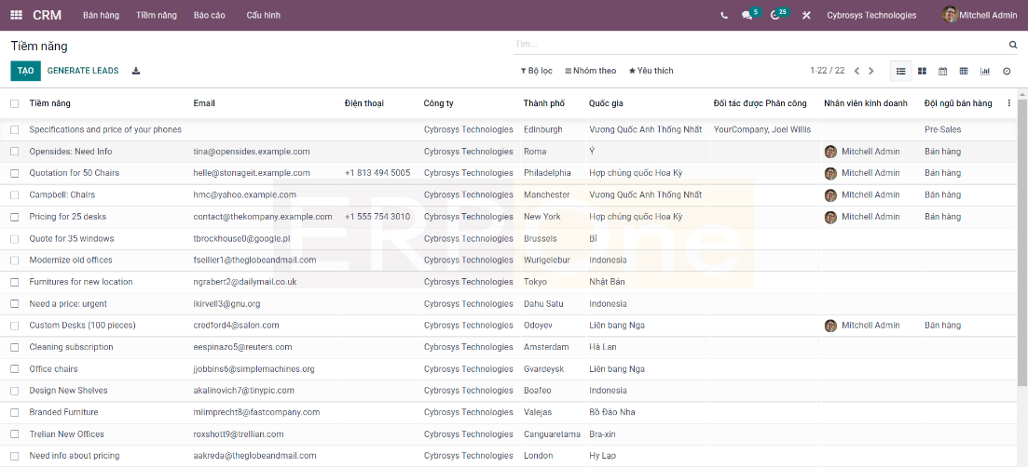Image resolution: width=1028 pixels, height=467 pixels.
Task: Check the Opensides: Need Info row
Action: (14, 152)
